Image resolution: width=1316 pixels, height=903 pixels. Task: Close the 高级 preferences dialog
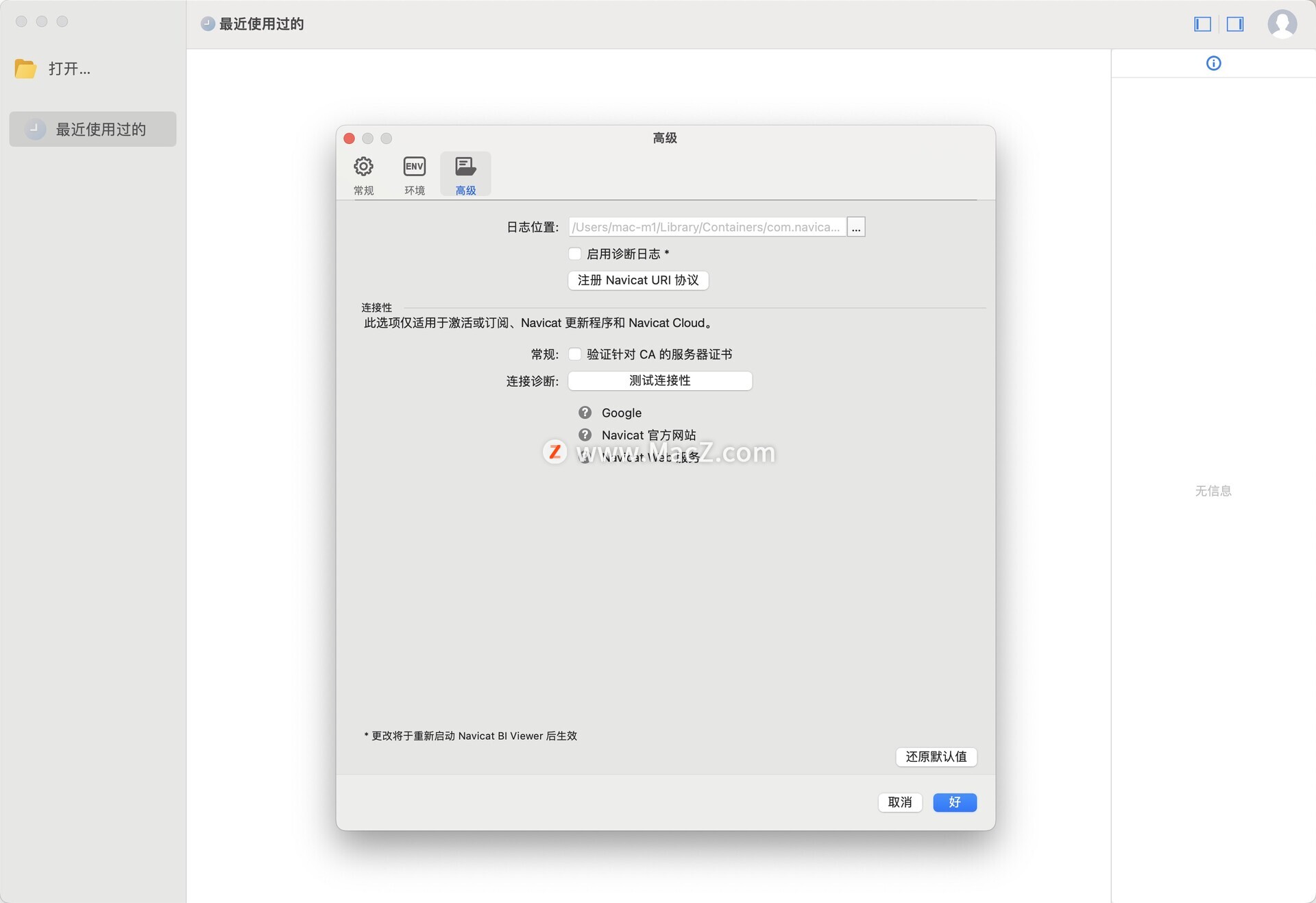[349, 139]
